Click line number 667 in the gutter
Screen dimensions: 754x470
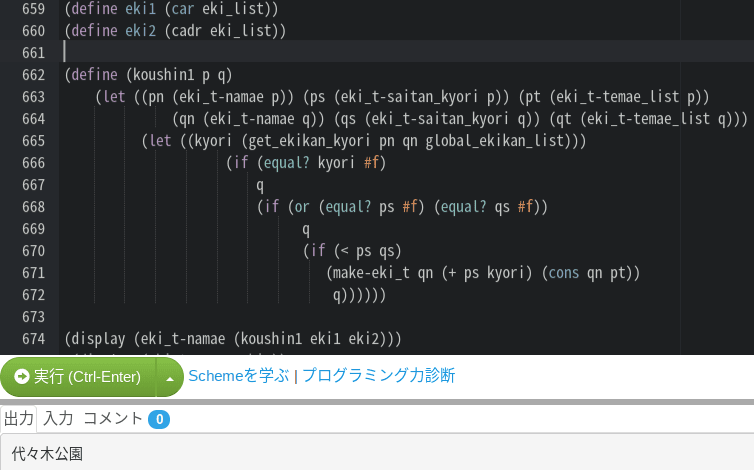33,185
